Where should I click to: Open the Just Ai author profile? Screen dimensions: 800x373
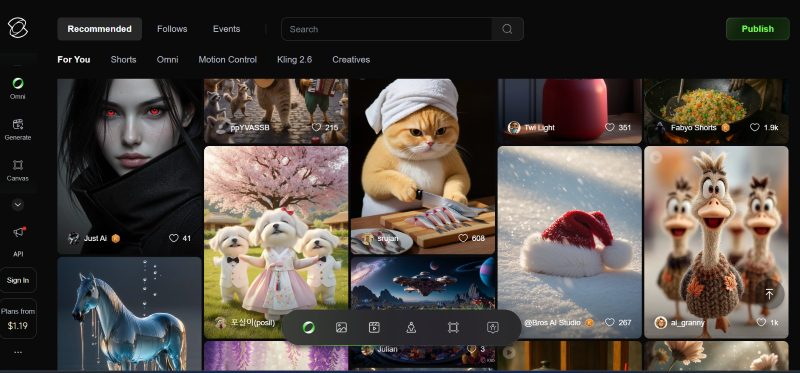click(88, 238)
